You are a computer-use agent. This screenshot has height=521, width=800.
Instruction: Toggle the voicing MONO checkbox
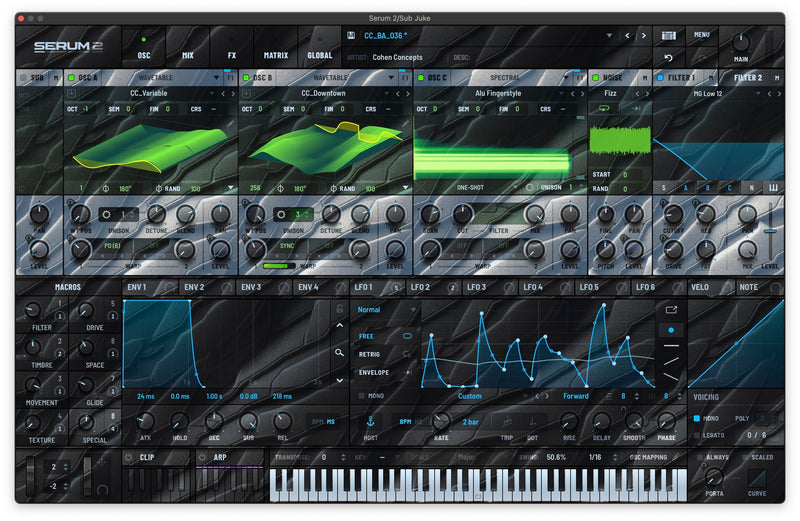[696, 418]
